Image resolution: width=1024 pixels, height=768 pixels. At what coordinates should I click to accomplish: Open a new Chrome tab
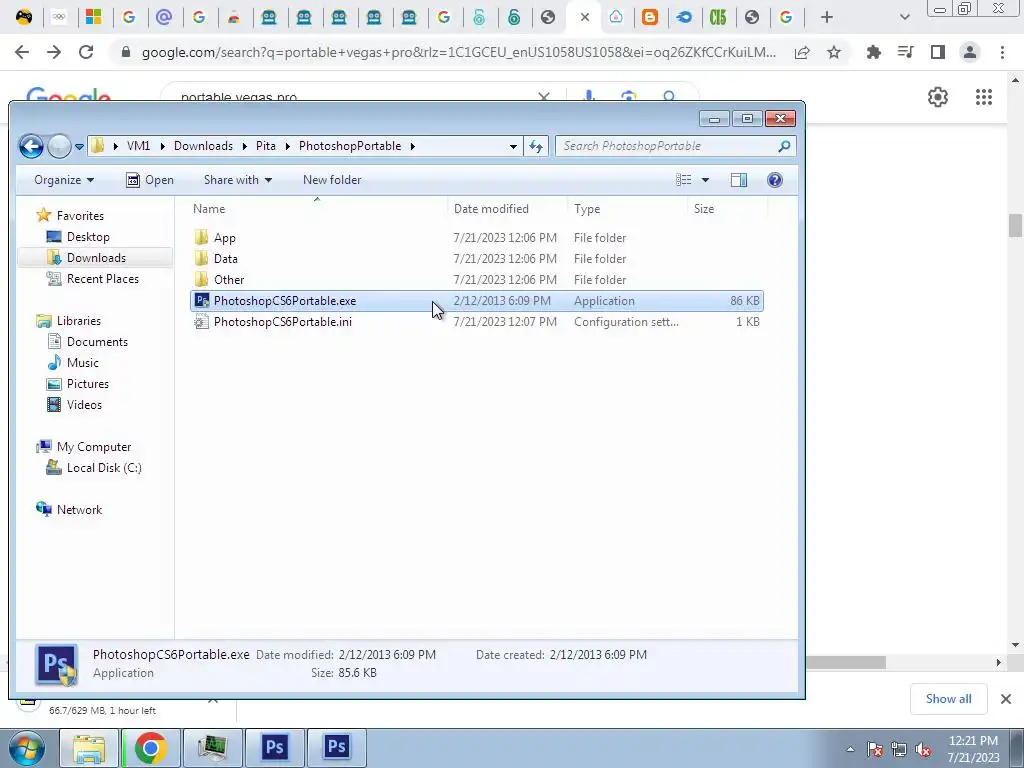point(827,18)
